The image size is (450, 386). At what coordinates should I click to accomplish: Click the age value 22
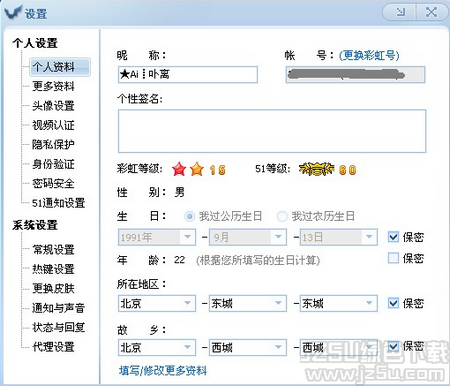point(179,260)
